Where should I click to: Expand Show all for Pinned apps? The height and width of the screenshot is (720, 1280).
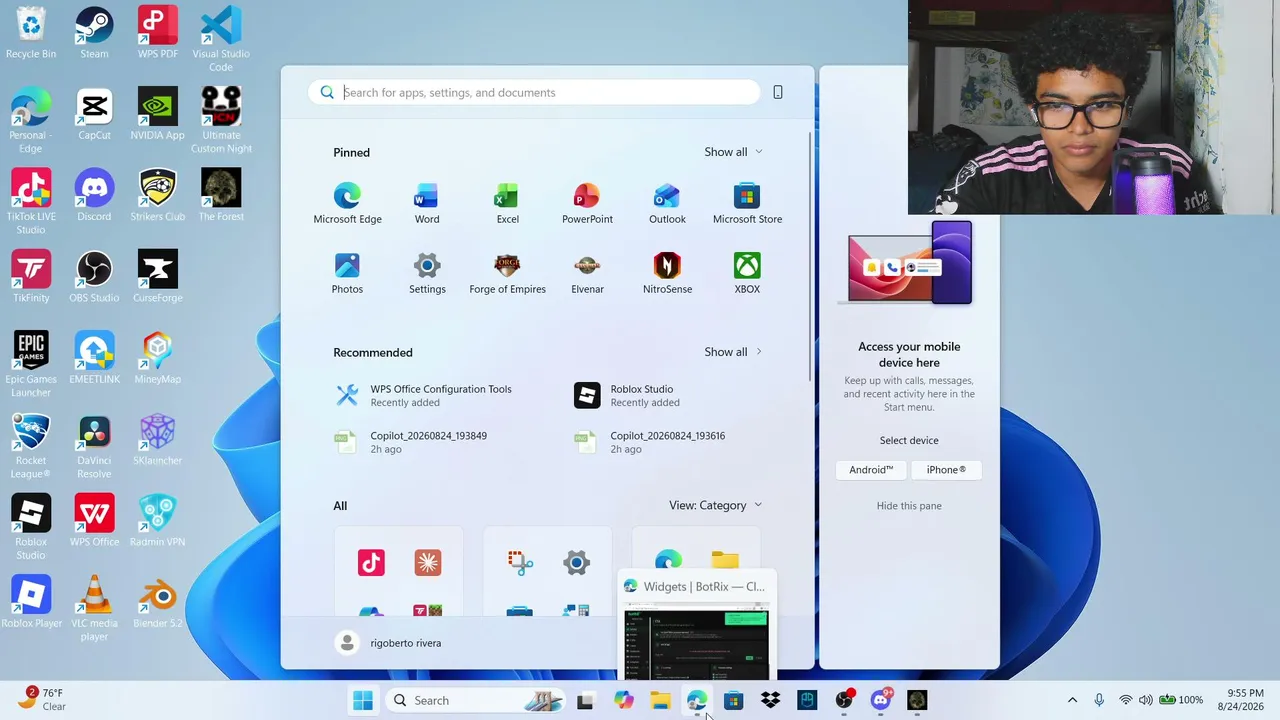tap(733, 152)
